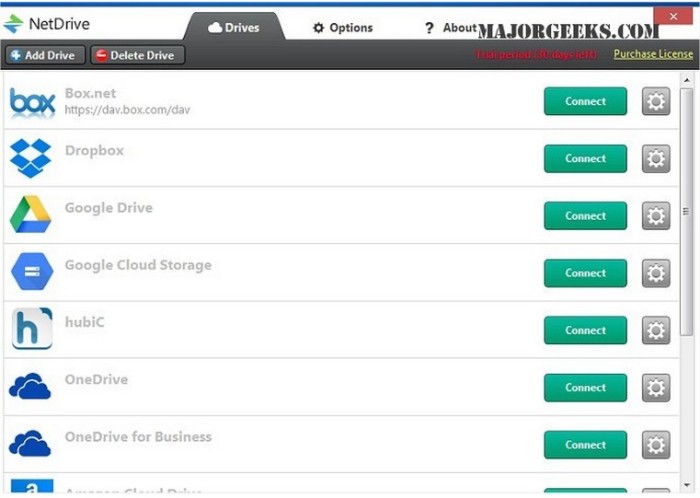The width and height of the screenshot is (700, 498).
Task: Click scrollbar down arrow
Action: 687,485
